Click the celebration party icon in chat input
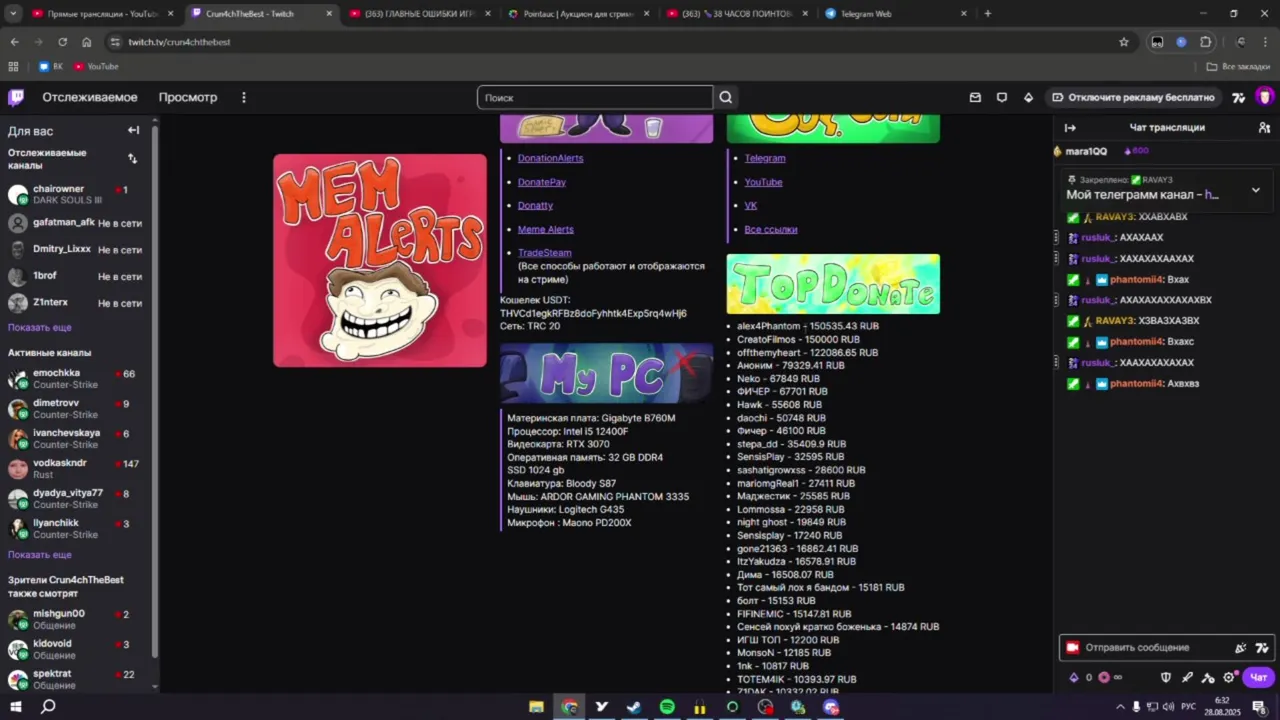 [1240, 648]
